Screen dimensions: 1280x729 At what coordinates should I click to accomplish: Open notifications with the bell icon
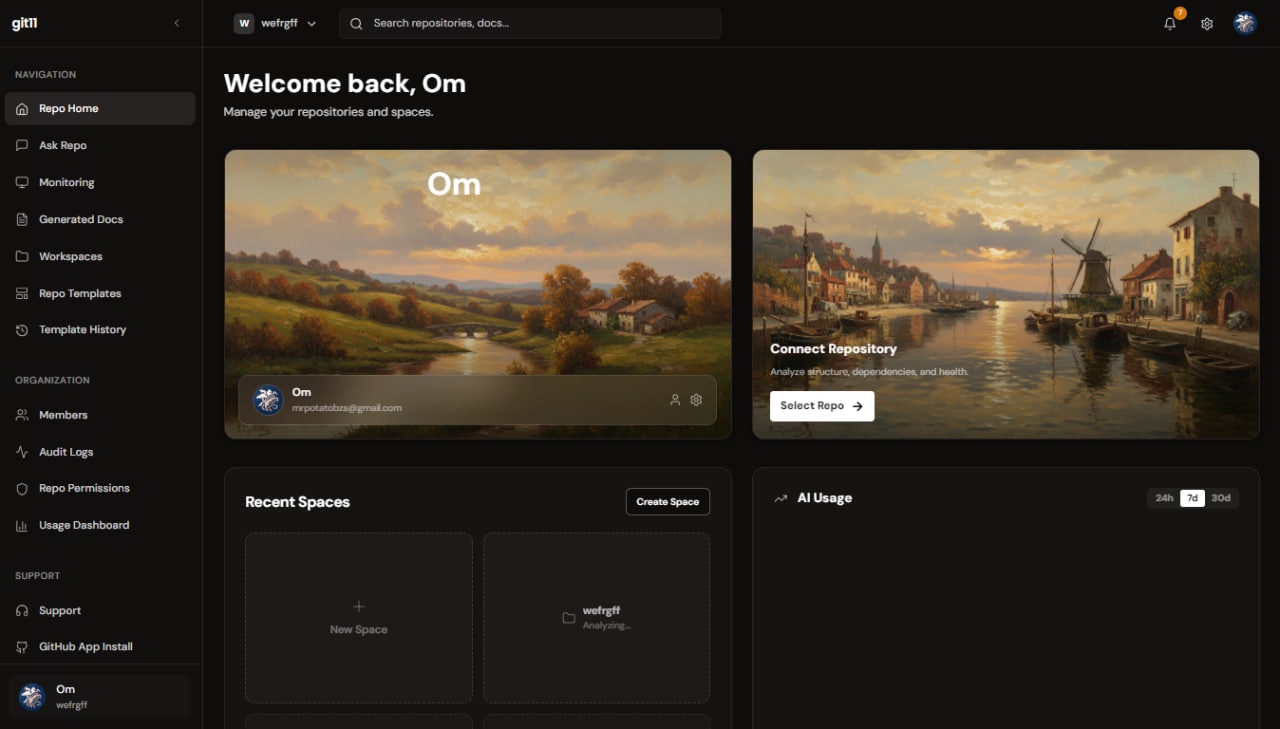(1168, 23)
